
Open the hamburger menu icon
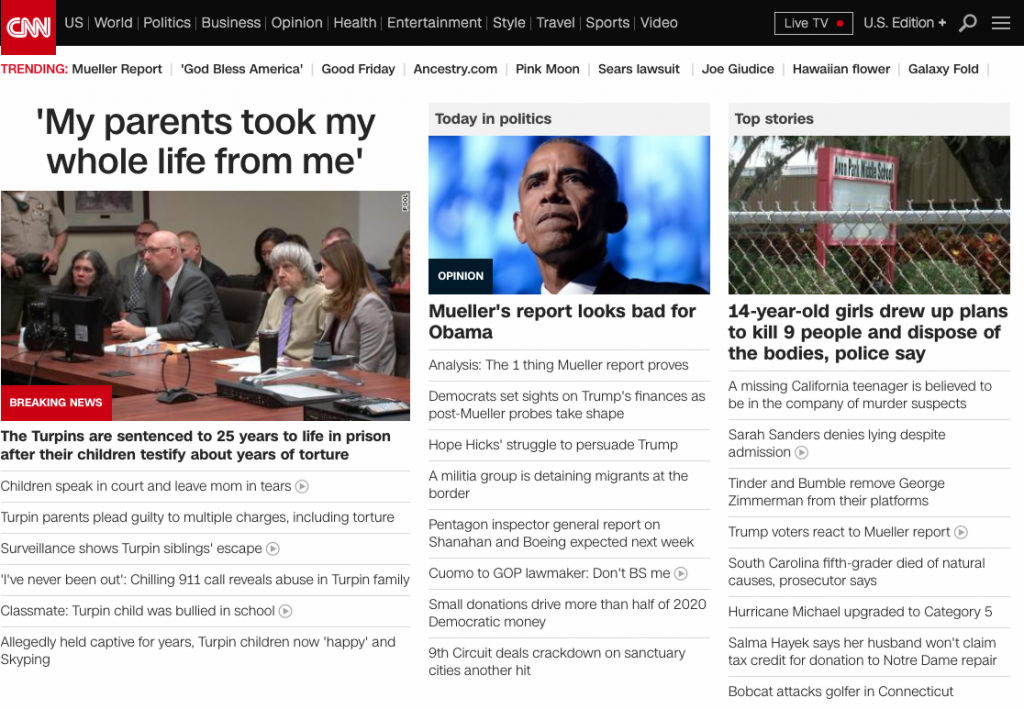(1000, 24)
